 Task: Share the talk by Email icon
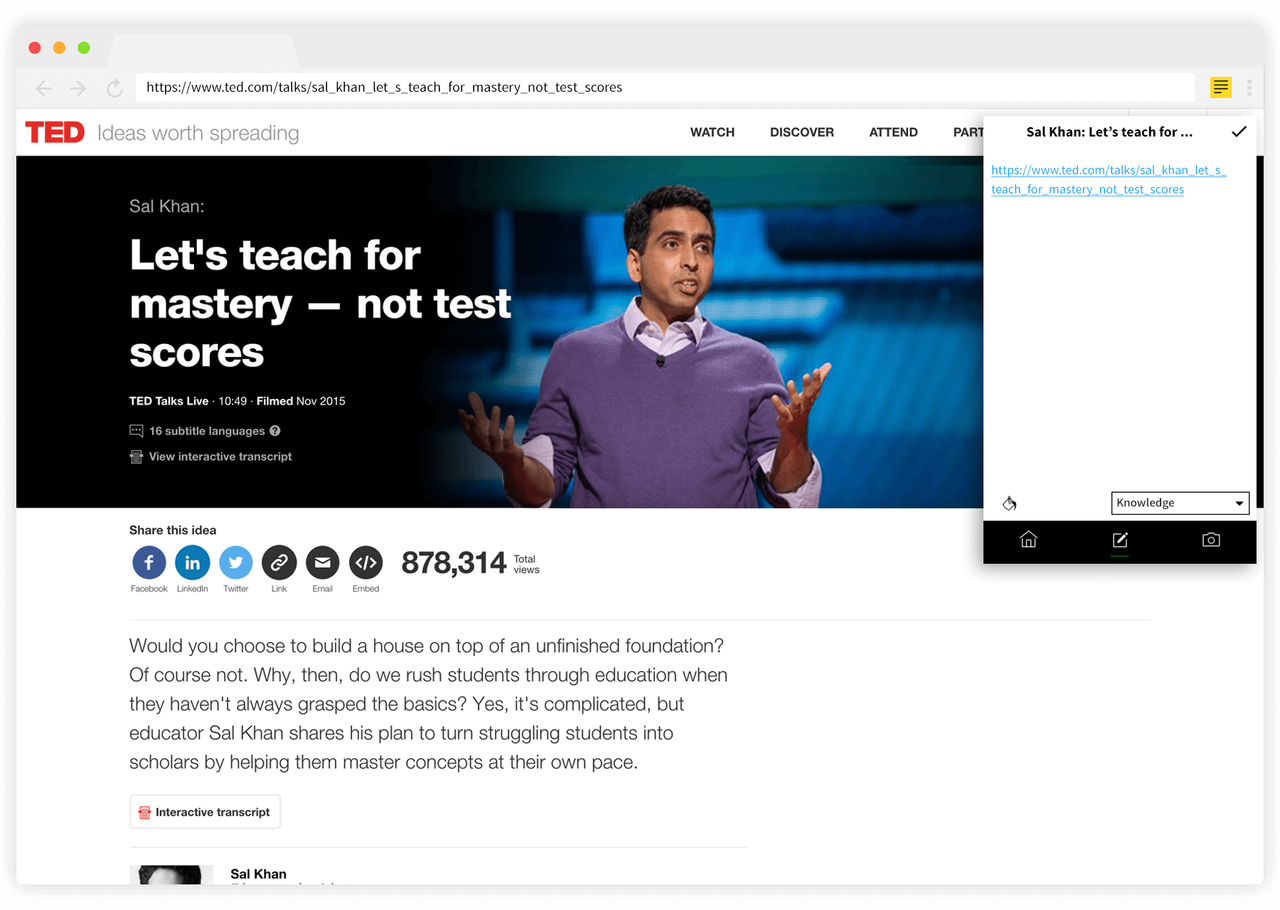pyautogui.click(x=322, y=563)
